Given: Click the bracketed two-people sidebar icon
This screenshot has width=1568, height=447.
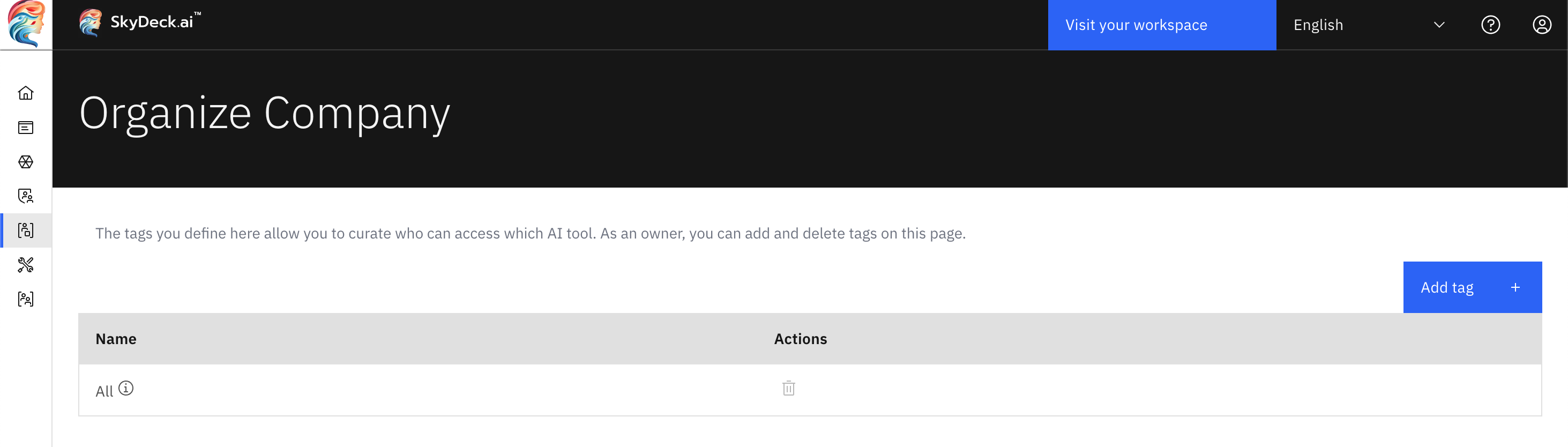Looking at the screenshot, I should (26, 299).
